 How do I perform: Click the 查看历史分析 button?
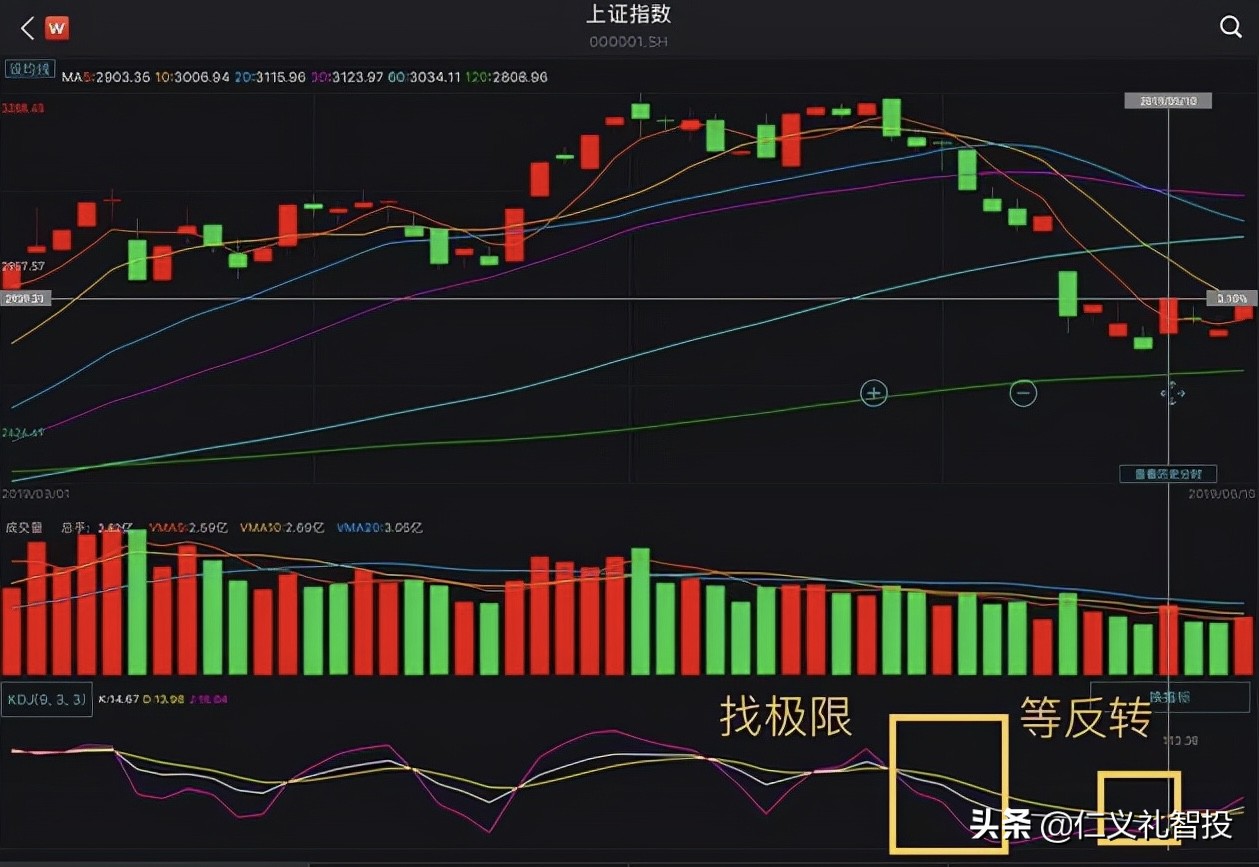click(x=1166, y=474)
